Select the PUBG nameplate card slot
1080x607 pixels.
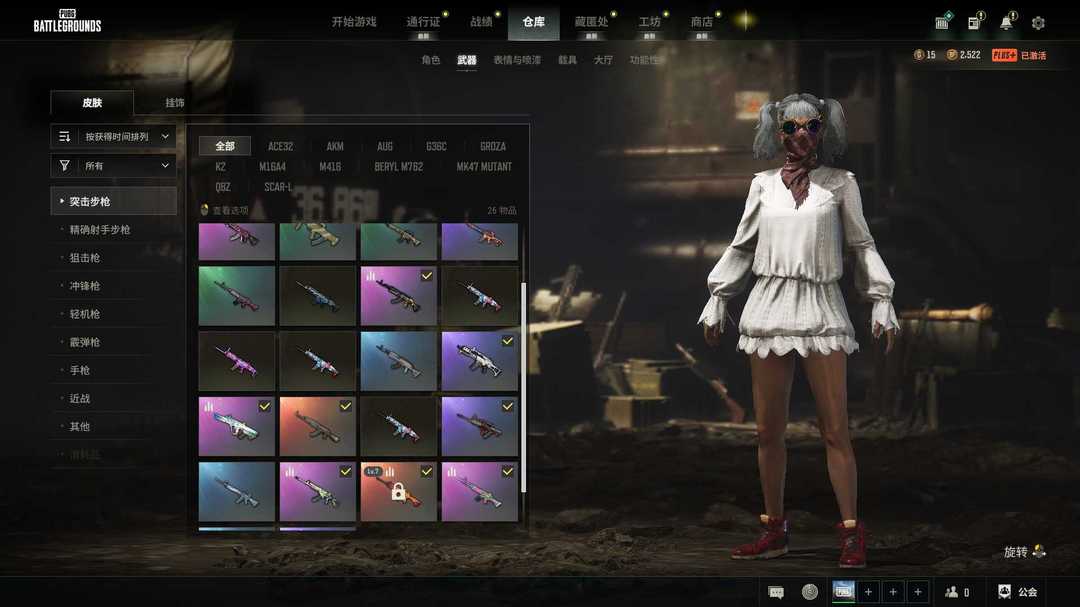click(843, 591)
